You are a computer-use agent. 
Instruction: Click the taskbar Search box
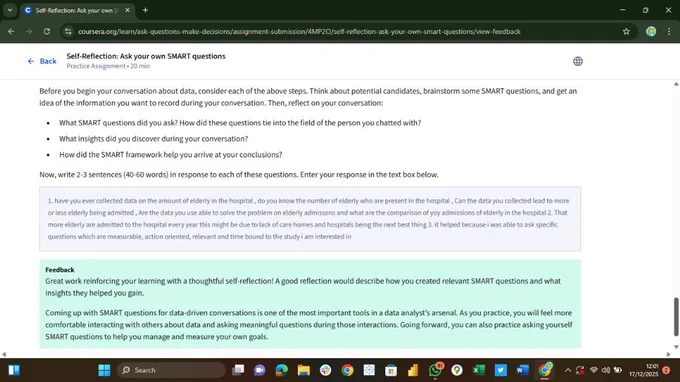click(x=172, y=370)
